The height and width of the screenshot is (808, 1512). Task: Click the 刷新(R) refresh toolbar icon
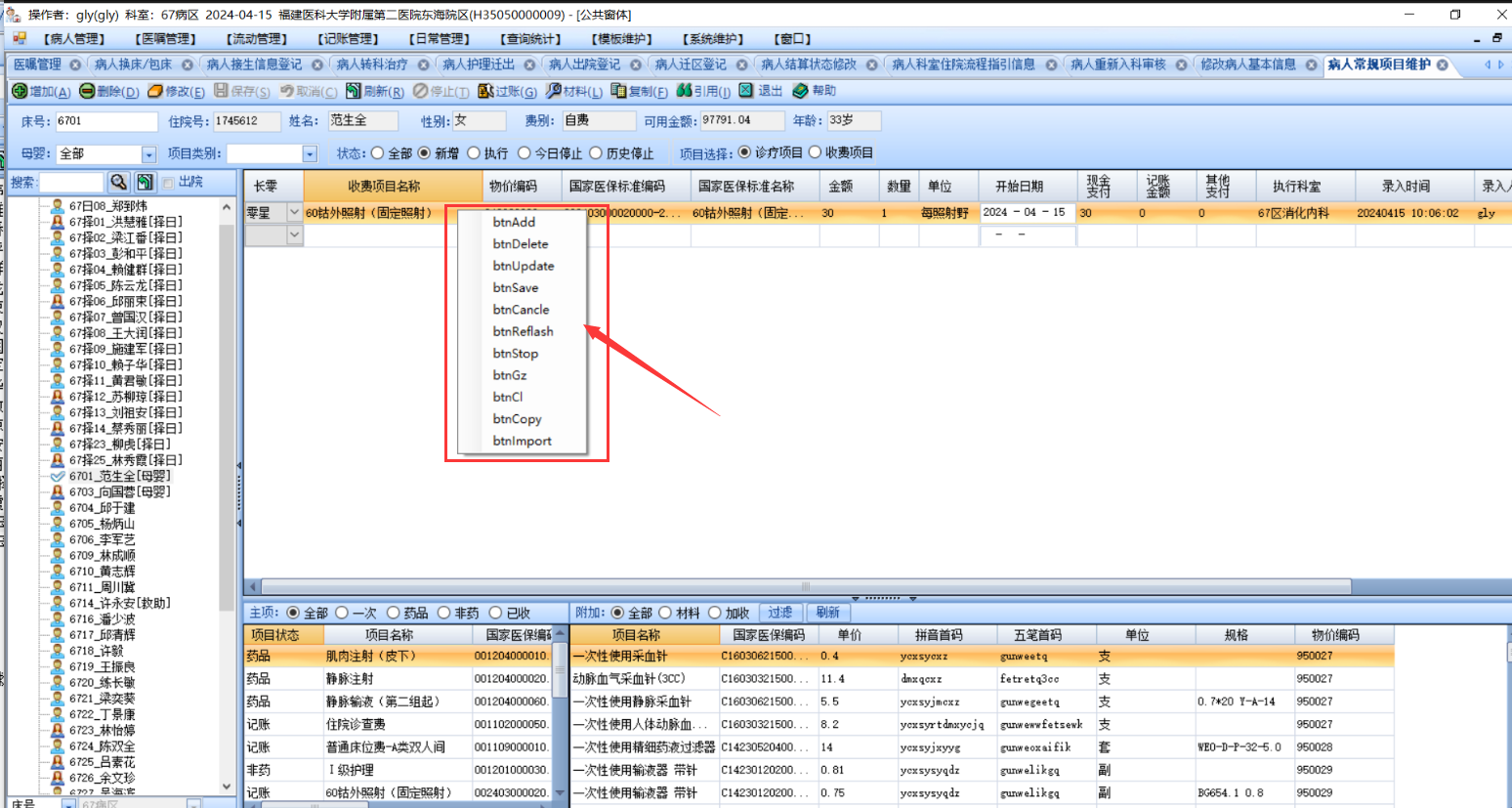(354, 91)
